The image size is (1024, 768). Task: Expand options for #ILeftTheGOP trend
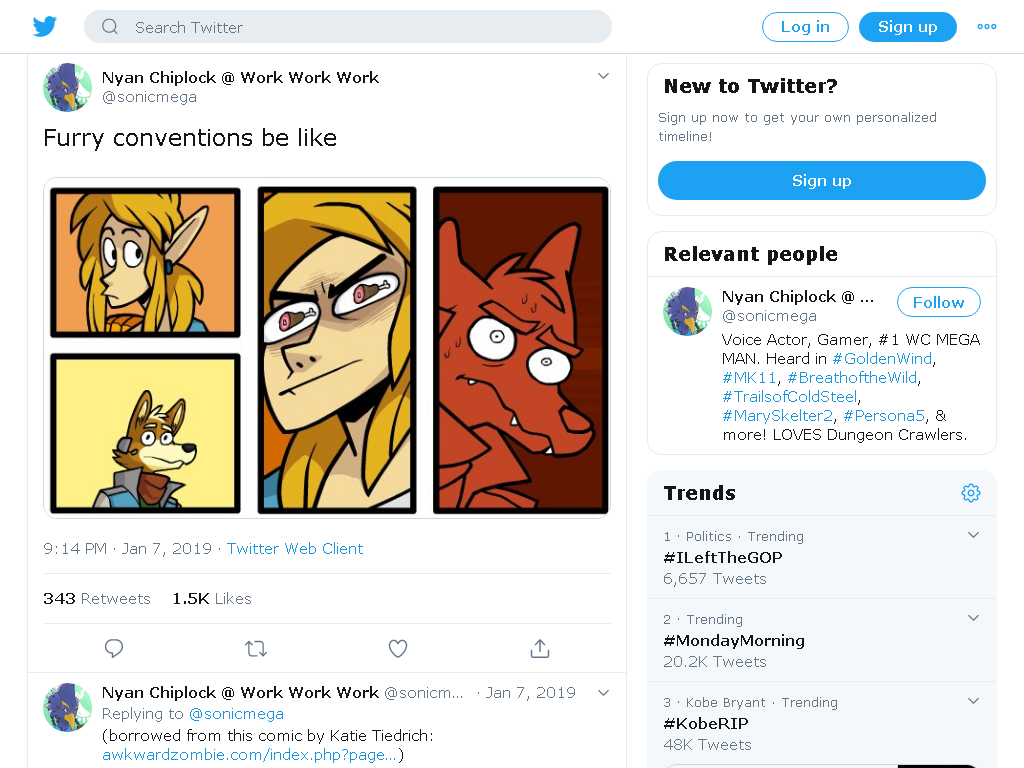[x=973, y=535]
